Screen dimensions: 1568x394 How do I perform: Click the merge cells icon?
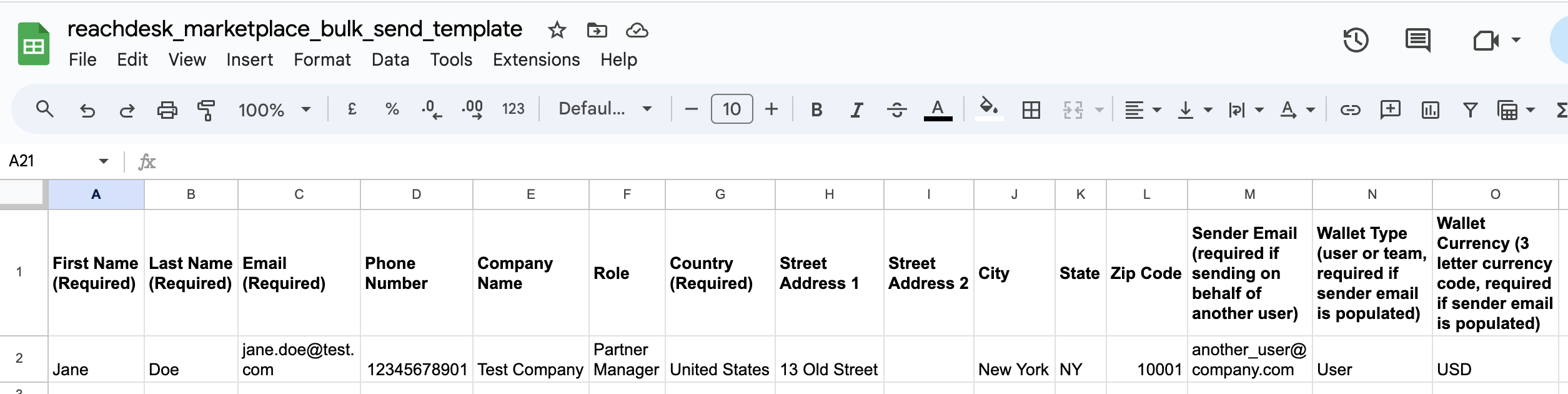tap(1073, 110)
